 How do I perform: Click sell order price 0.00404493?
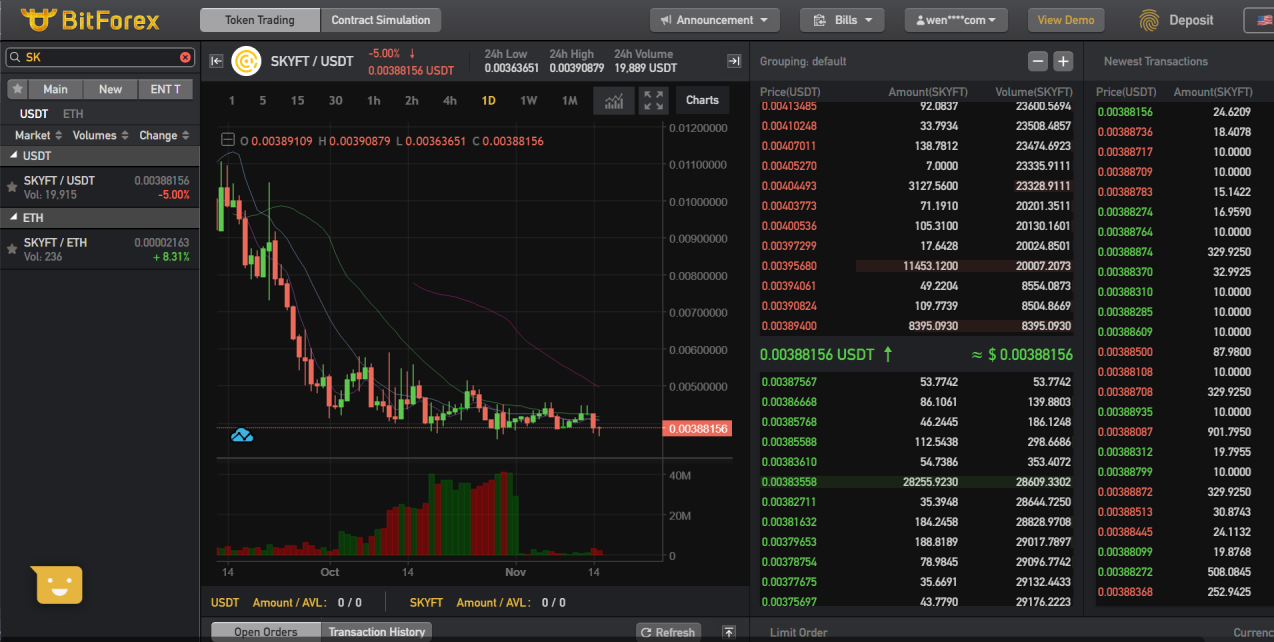coord(789,186)
